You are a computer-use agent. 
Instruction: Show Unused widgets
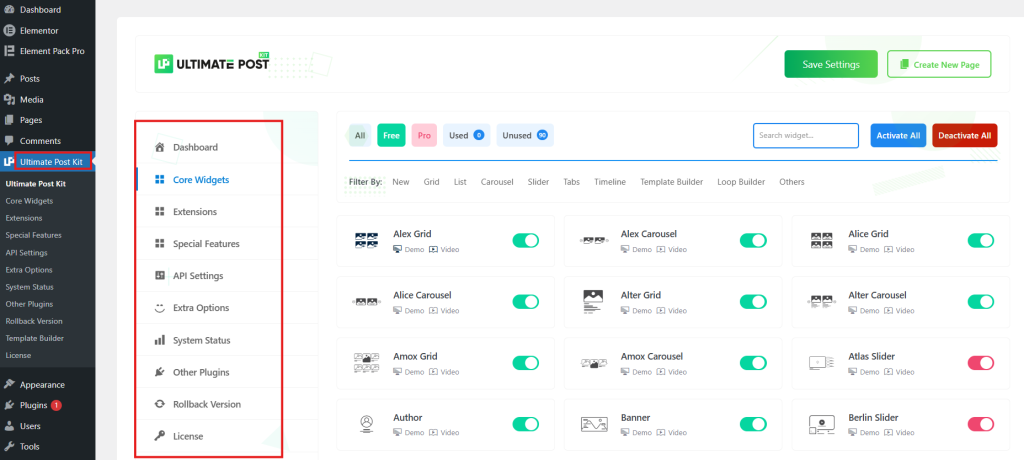(x=525, y=135)
